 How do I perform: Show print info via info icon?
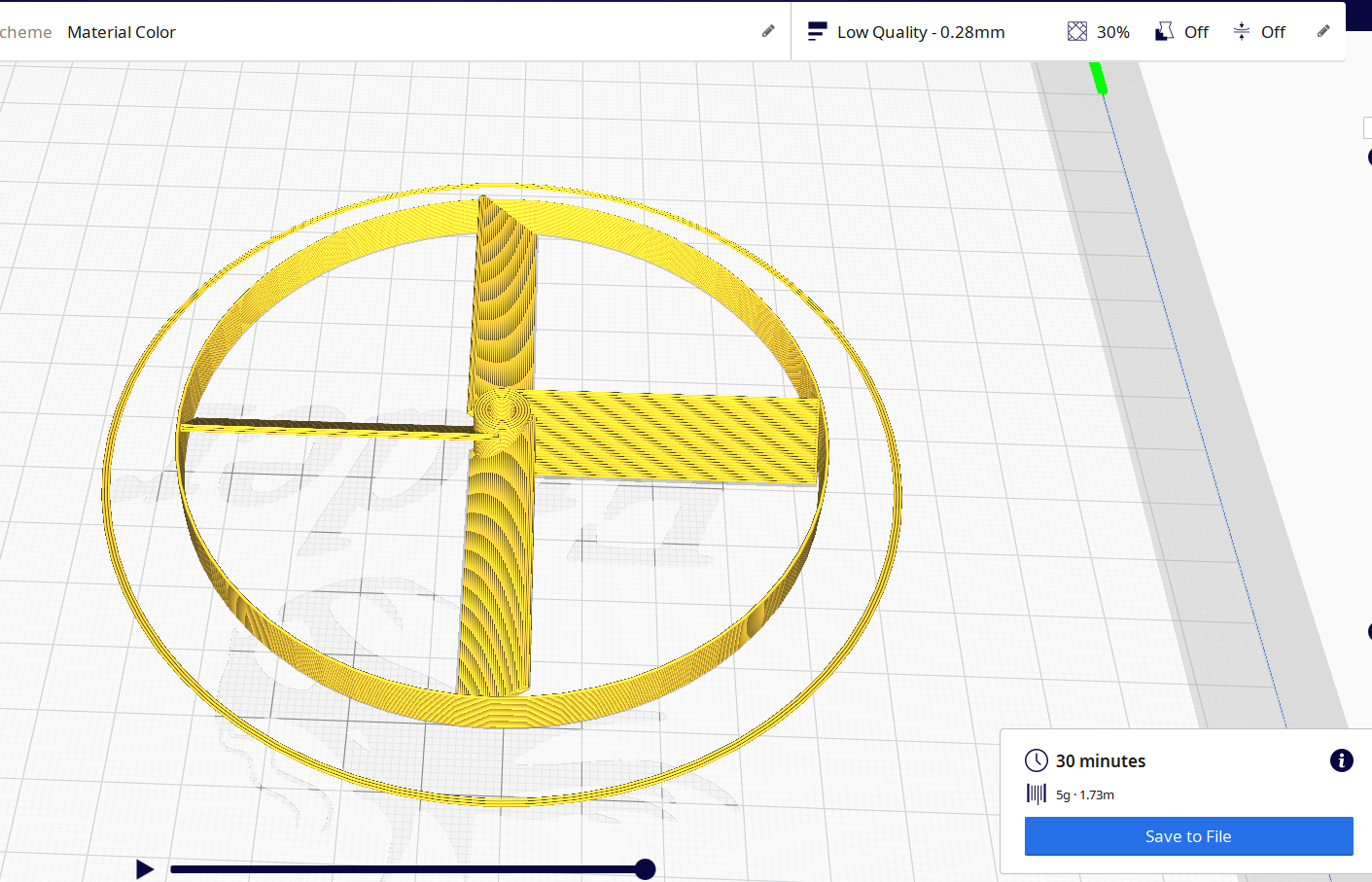point(1342,760)
